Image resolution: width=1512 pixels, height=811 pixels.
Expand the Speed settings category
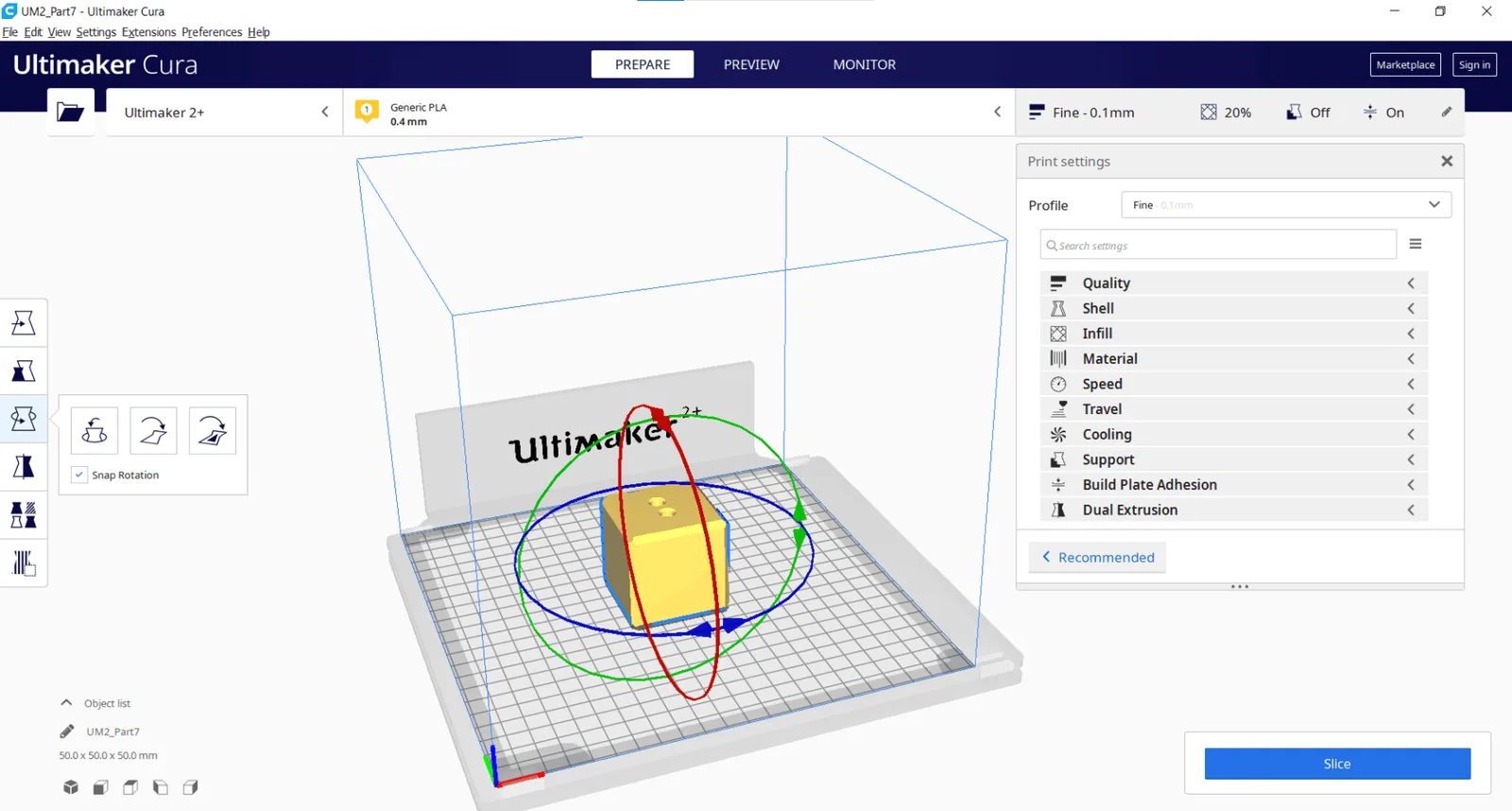(x=1234, y=384)
